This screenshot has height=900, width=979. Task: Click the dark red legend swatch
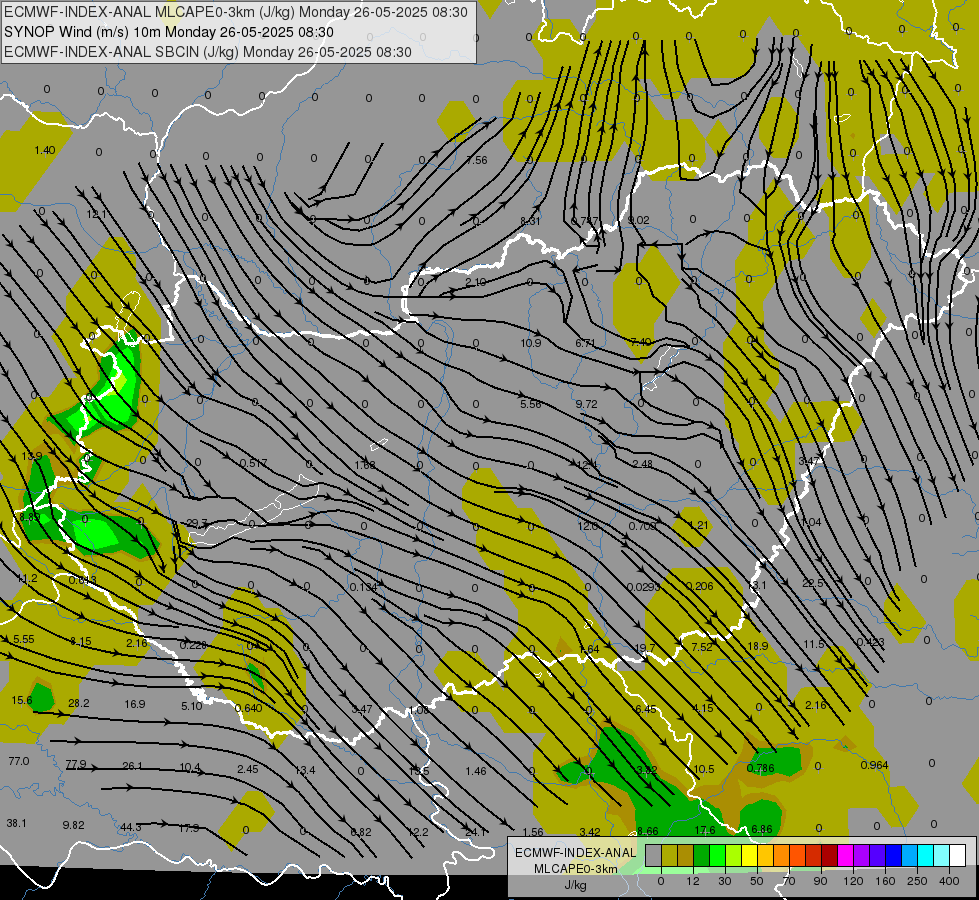pyautogui.click(x=830, y=855)
